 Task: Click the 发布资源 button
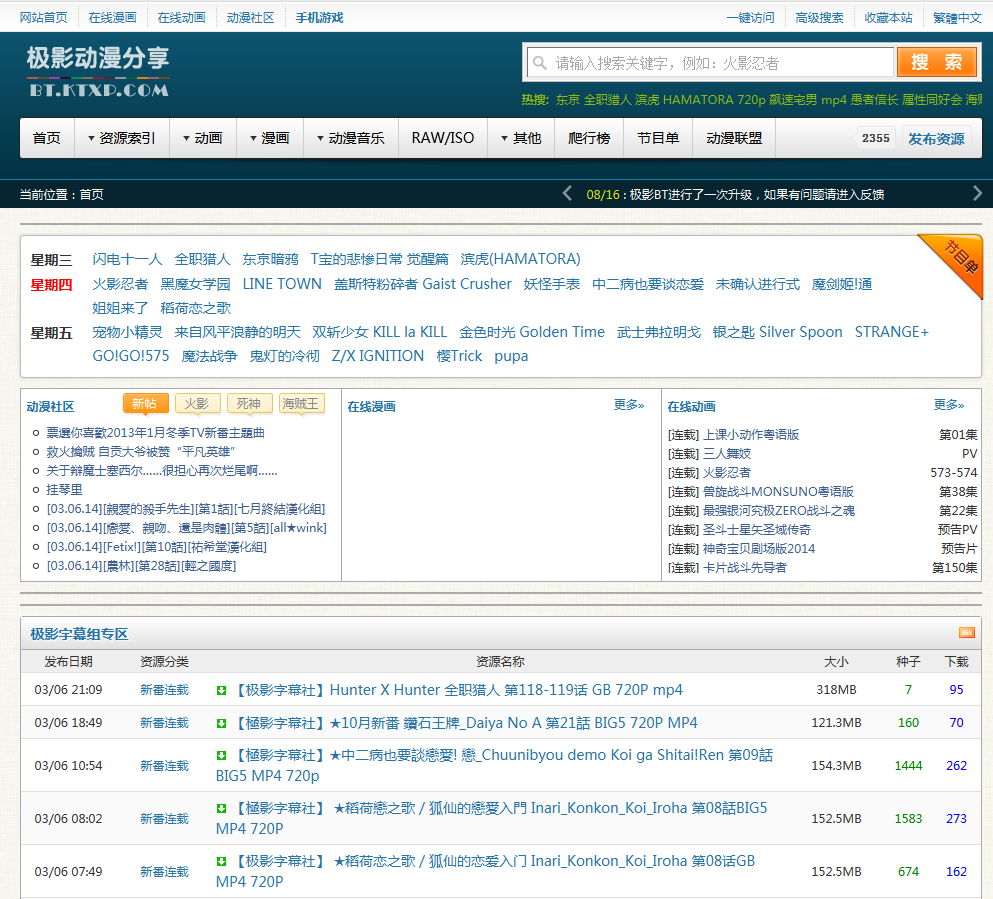936,138
